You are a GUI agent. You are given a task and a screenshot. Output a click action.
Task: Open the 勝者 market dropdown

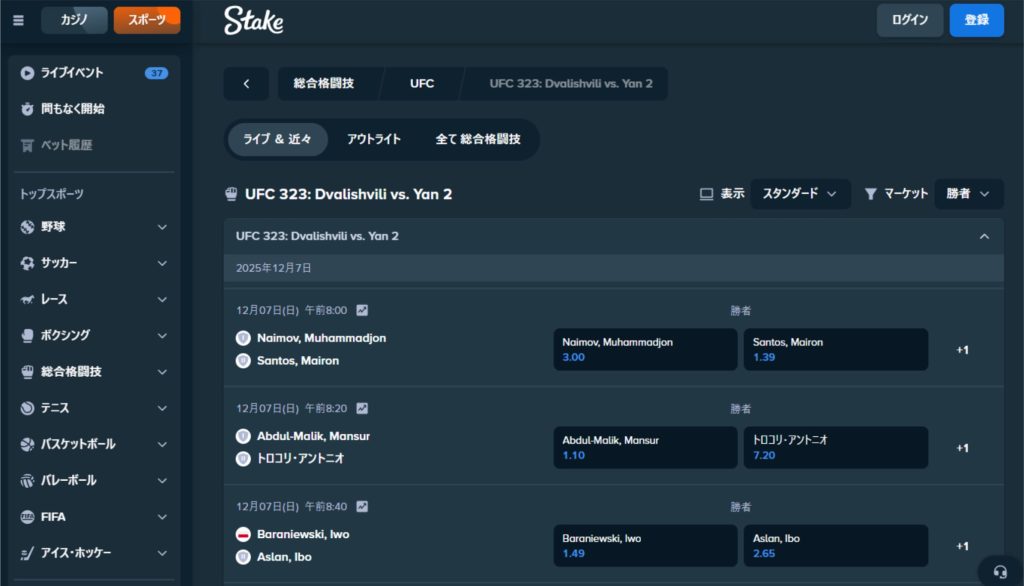pyautogui.click(x=968, y=194)
